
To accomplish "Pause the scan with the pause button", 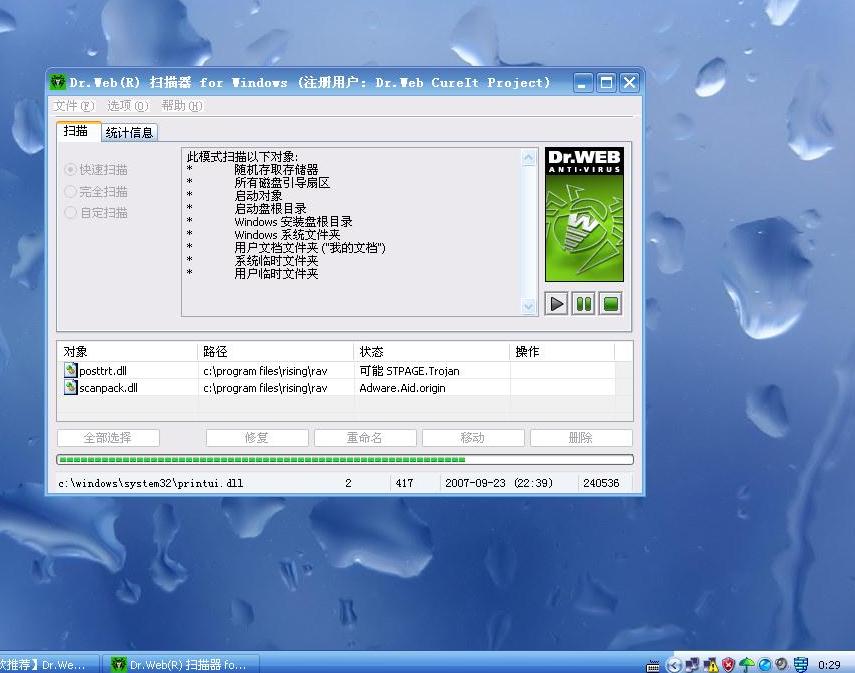I will [x=584, y=304].
